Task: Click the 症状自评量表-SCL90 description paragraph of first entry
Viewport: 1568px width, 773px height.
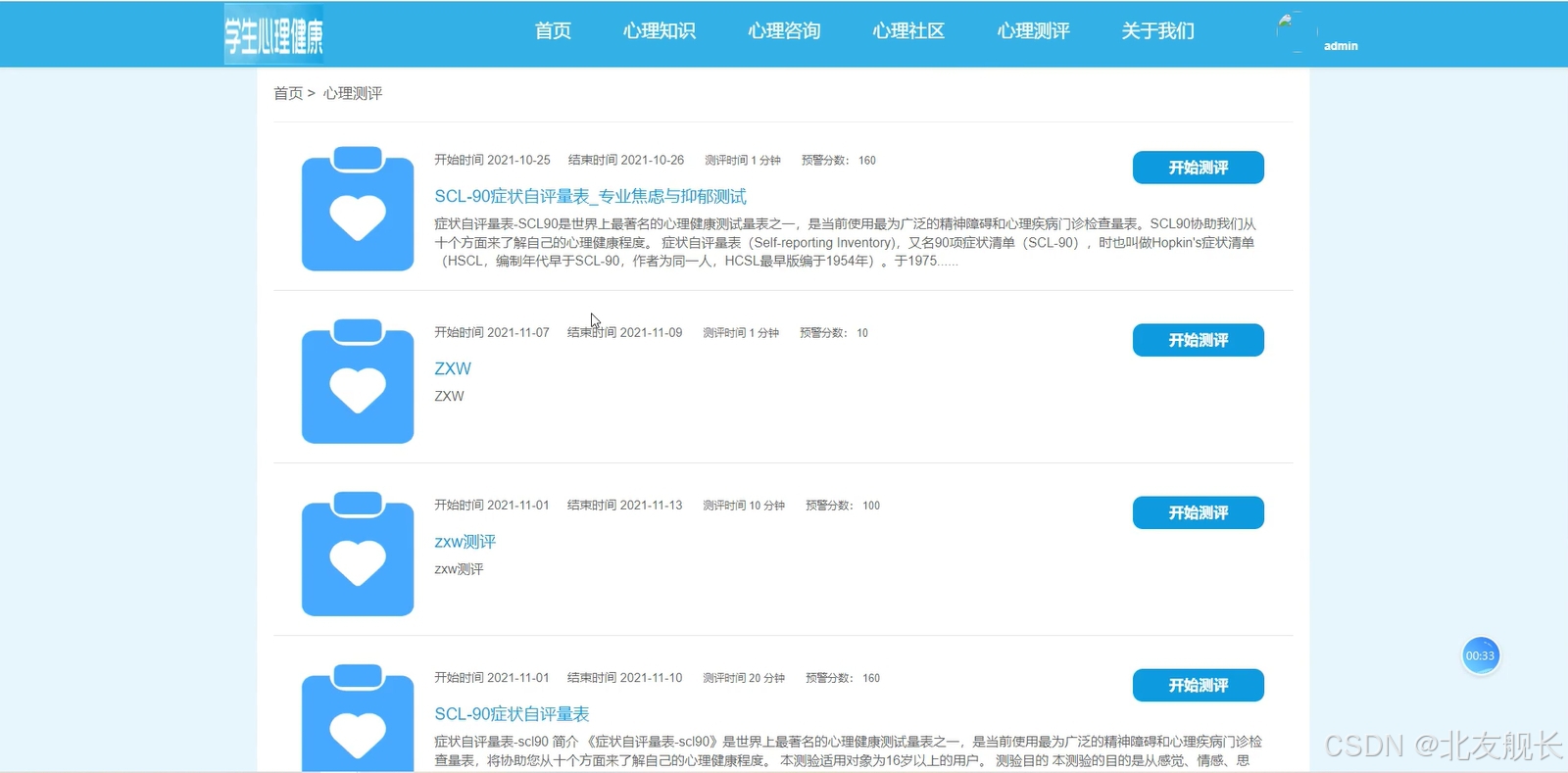Action: point(845,242)
